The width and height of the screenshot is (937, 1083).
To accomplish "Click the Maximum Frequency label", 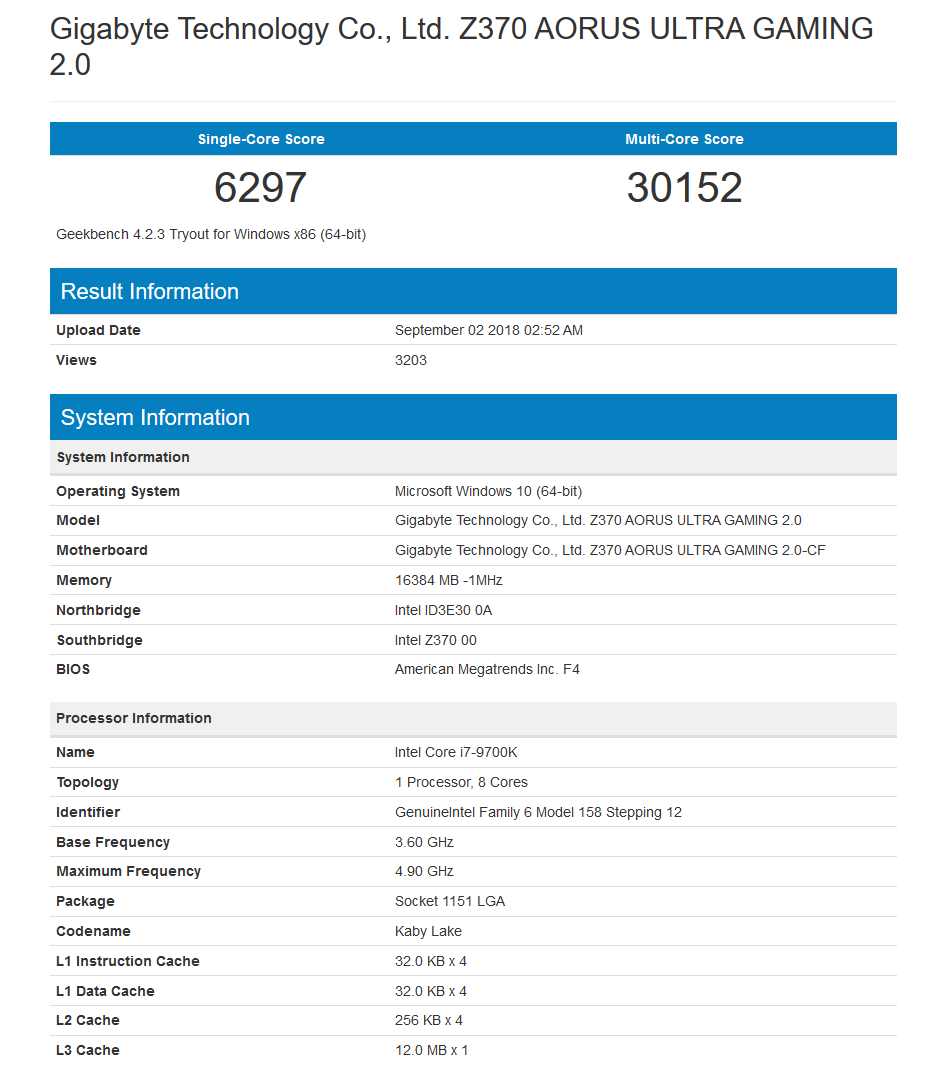I will pos(128,871).
